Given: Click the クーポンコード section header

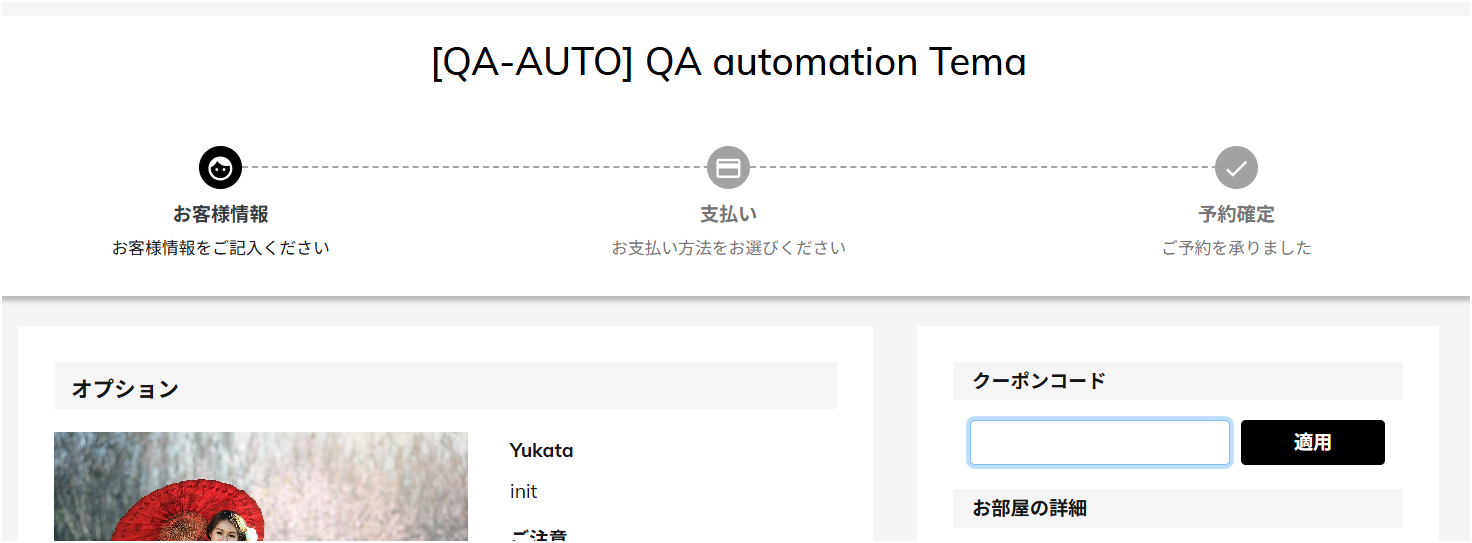Looking at the screenshot, I should pos(1039,381).
